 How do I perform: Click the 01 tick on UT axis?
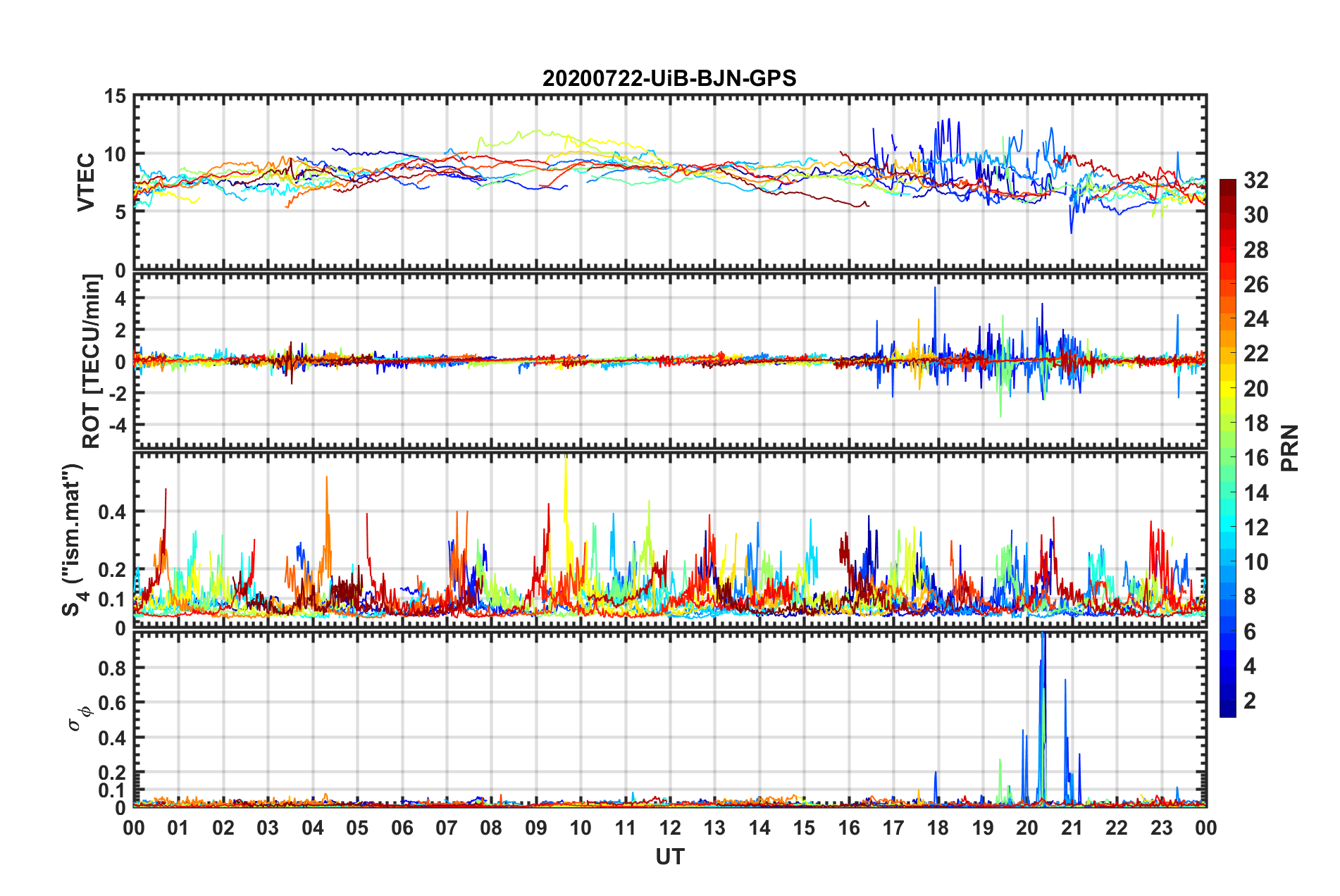178,828
